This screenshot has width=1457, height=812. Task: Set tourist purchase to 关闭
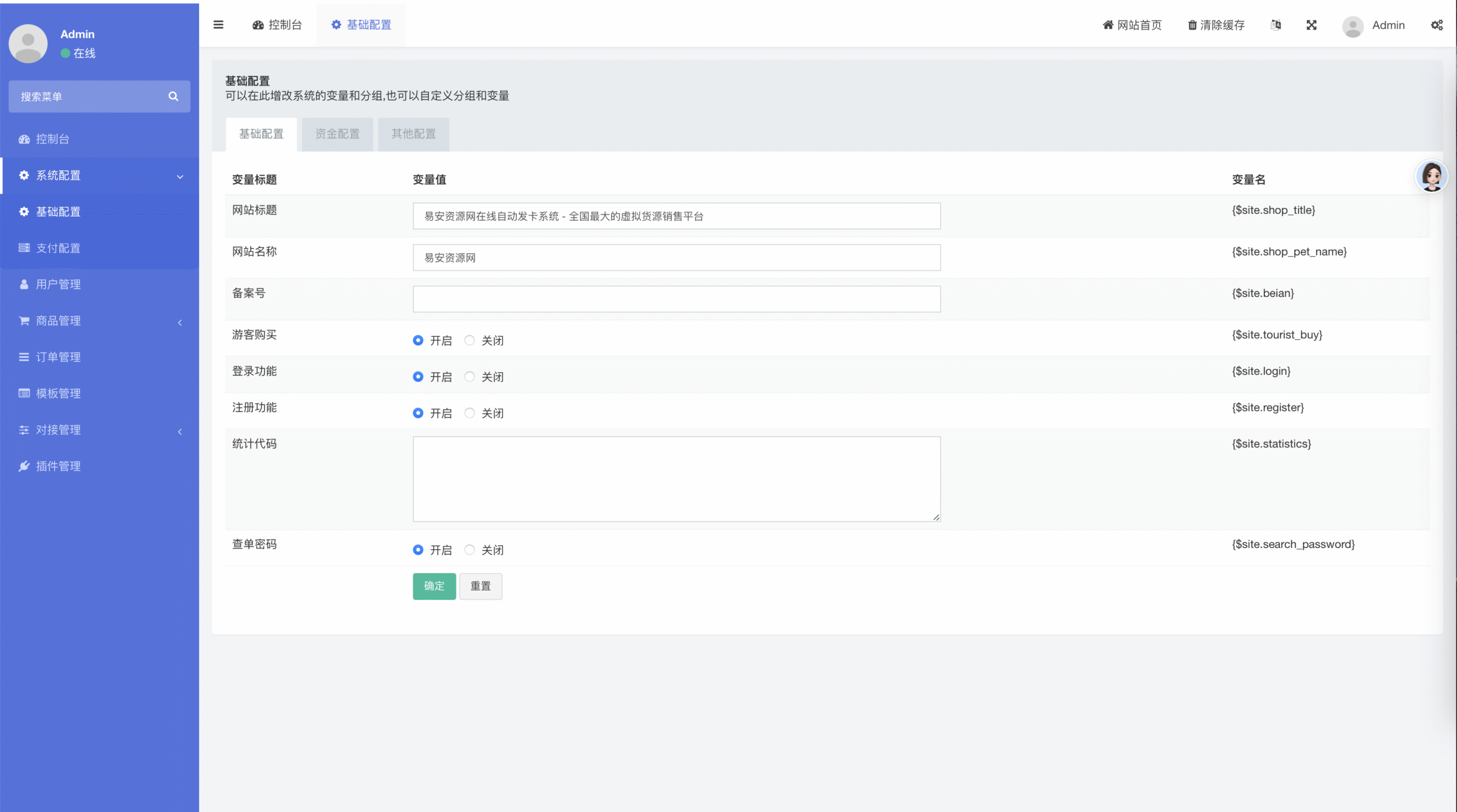(x=470, y=340)
